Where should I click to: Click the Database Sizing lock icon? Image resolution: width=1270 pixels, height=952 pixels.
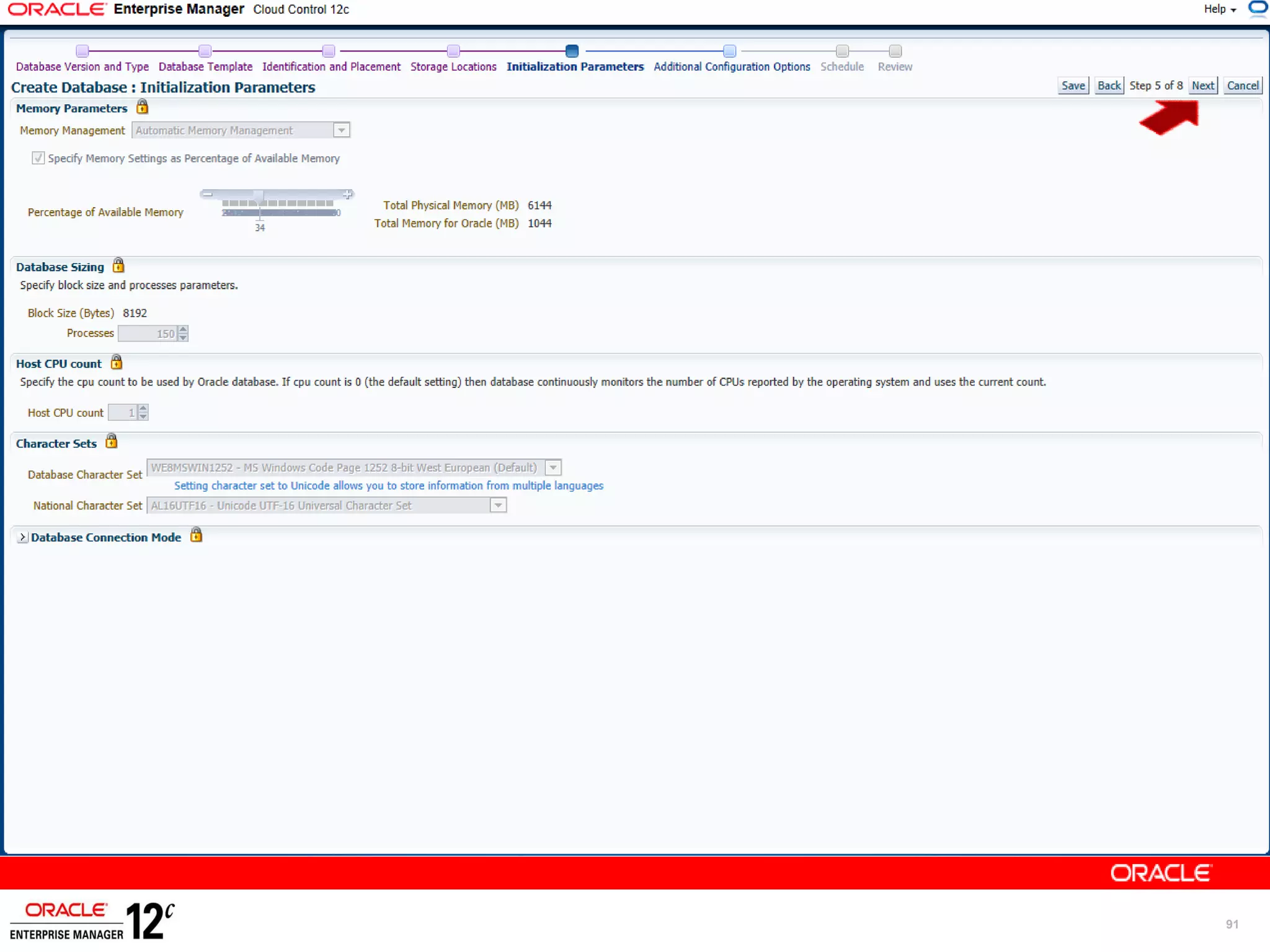[118, 266]
